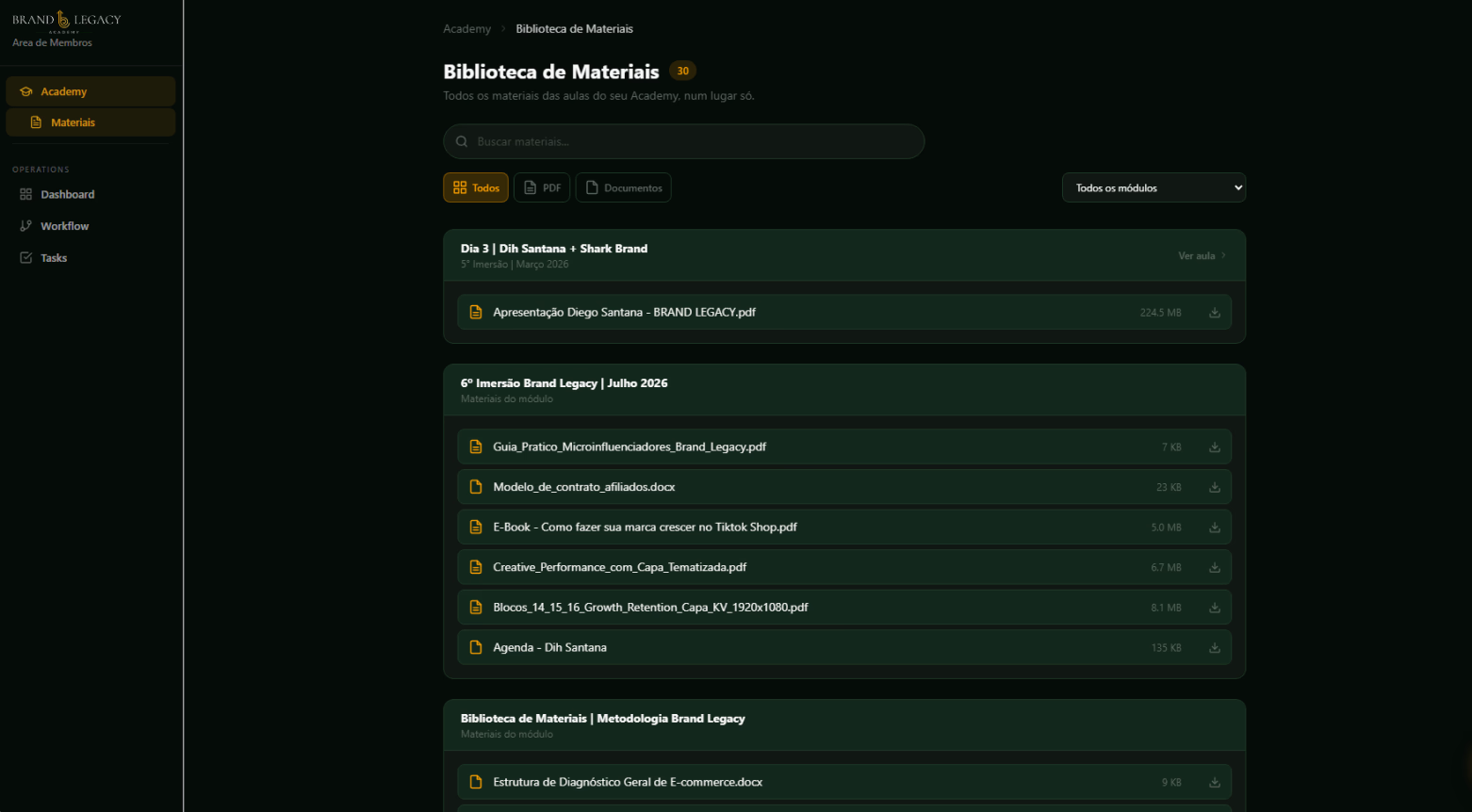
Task: Click file icon of Guia_Pratico_Microinfluenciadores PDF
Action: (x=476, y=447)
